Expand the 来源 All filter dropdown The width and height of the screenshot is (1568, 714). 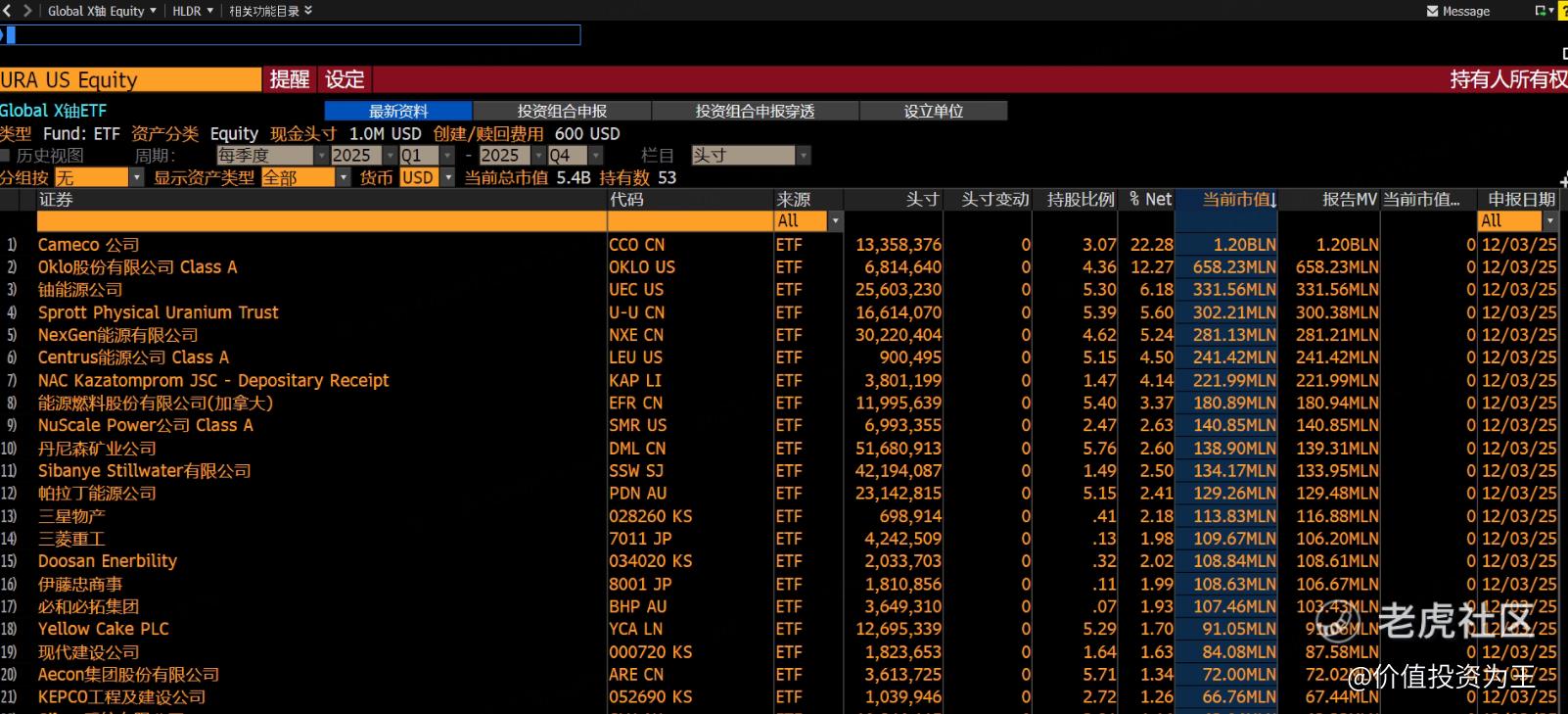835,221
